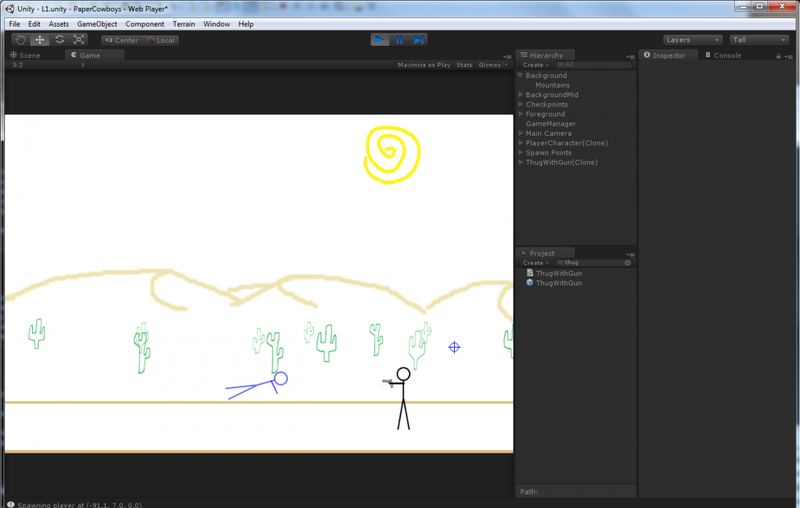
Task: Open the Inspector panel options menu
Action: (x=788, y=56)
